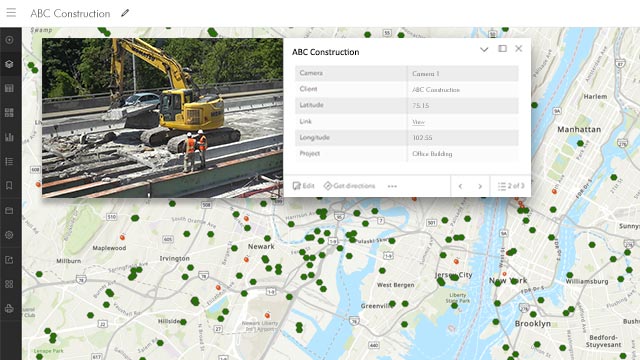Open the Charts panel icon
Screen dimensions: 640x360
(x=9, y=137)
